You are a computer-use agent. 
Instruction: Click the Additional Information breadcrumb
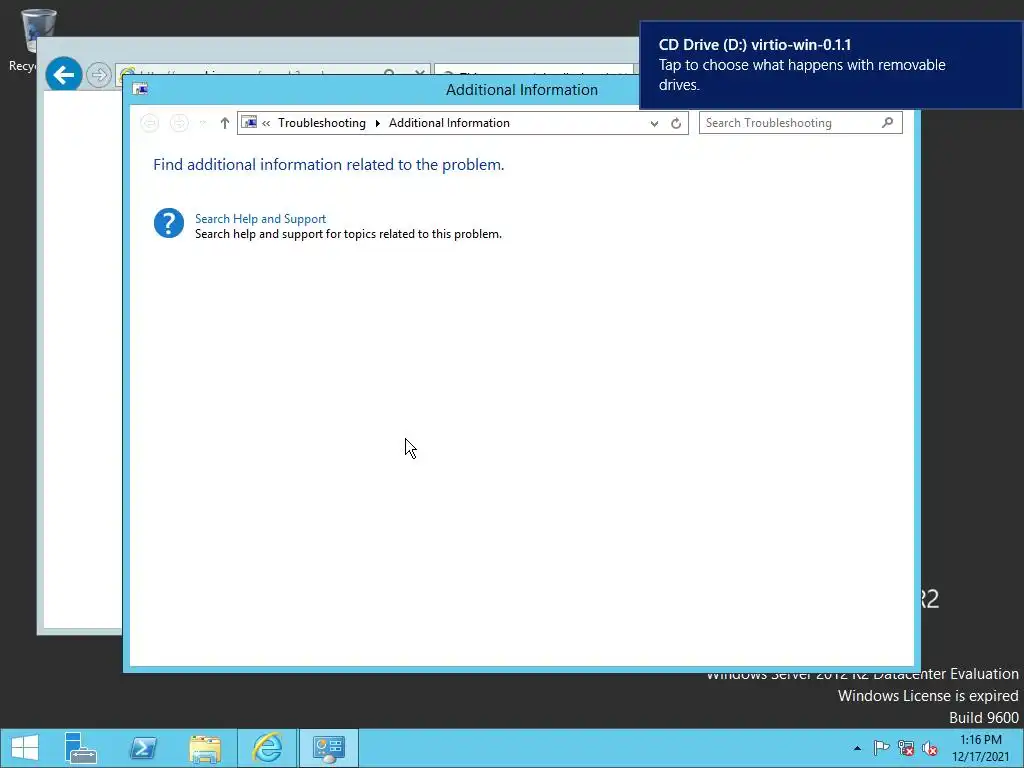click(449, 123)
